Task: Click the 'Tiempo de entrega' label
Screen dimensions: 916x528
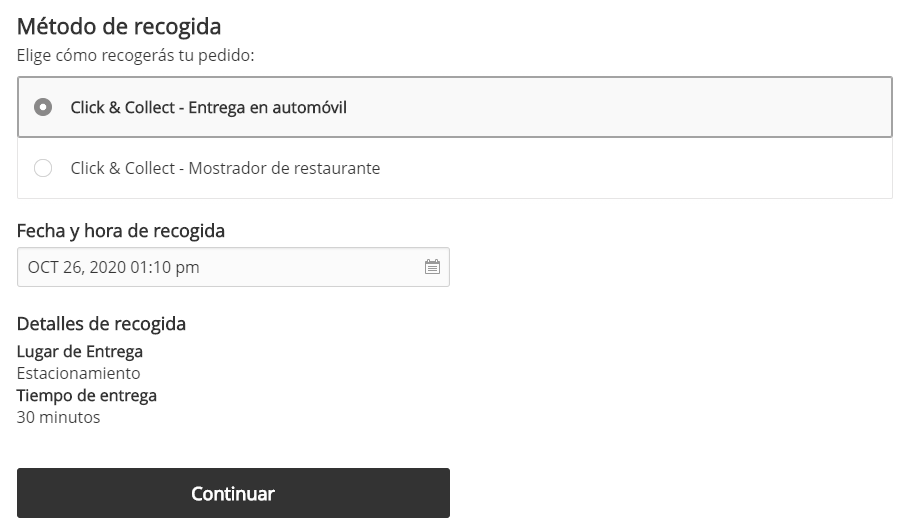Action: tap(87, 395)
